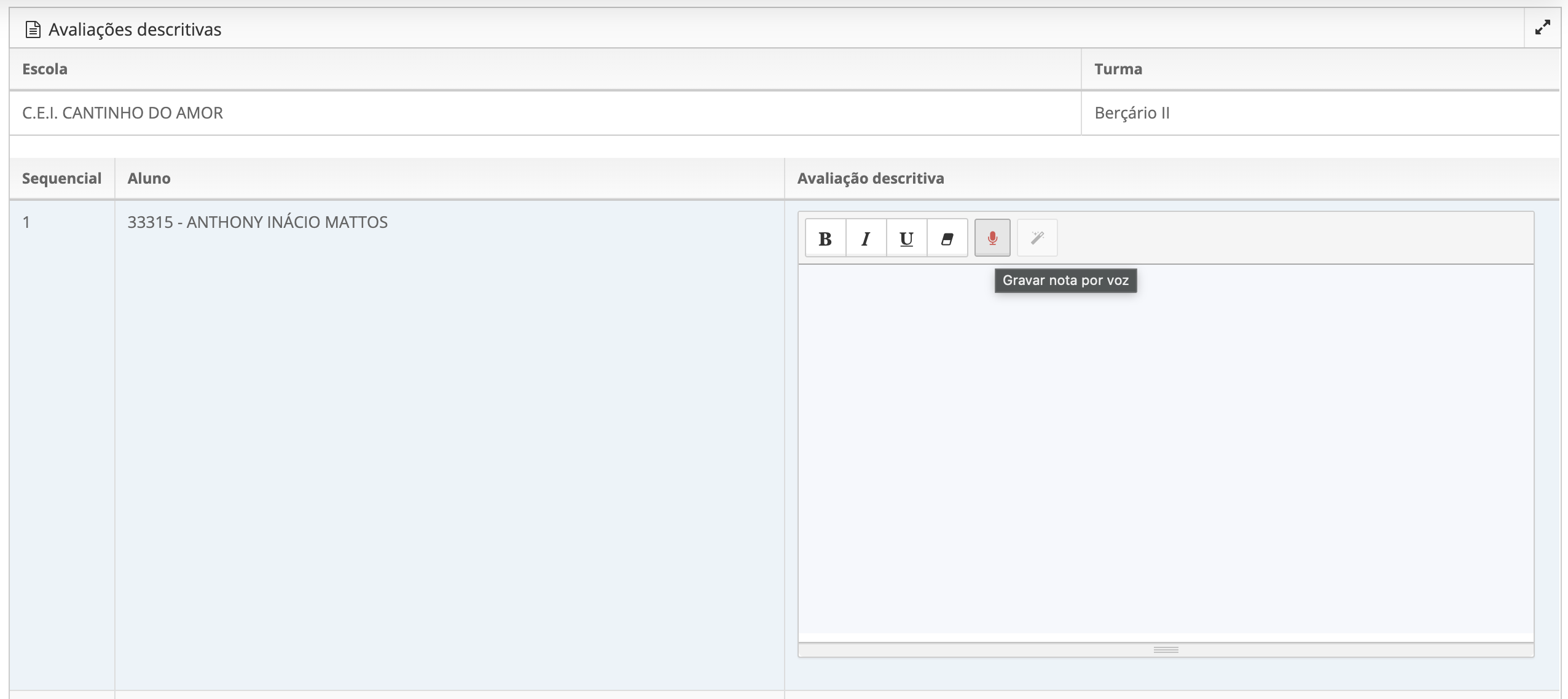Start voice note with microphone icon
The image size is (1568, 699).
992,238
